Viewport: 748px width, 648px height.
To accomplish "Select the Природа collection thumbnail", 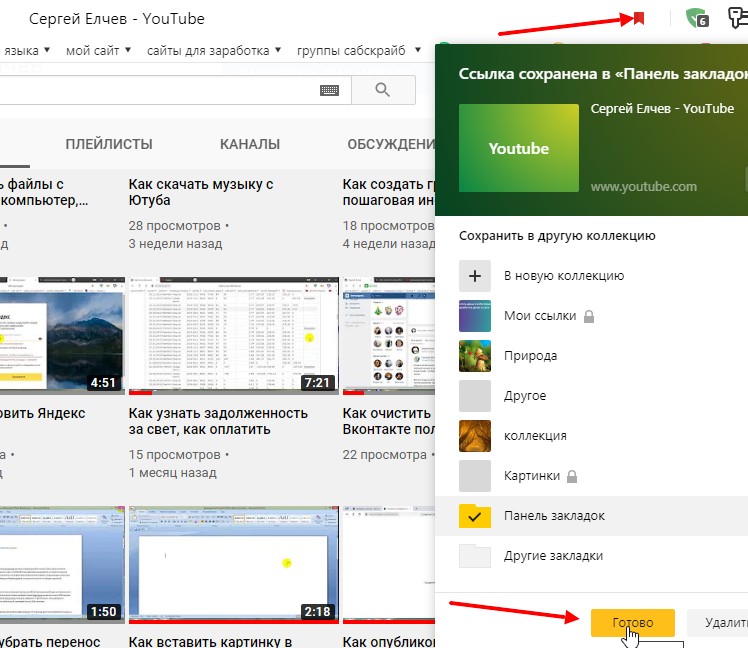I will click(475, 356).
